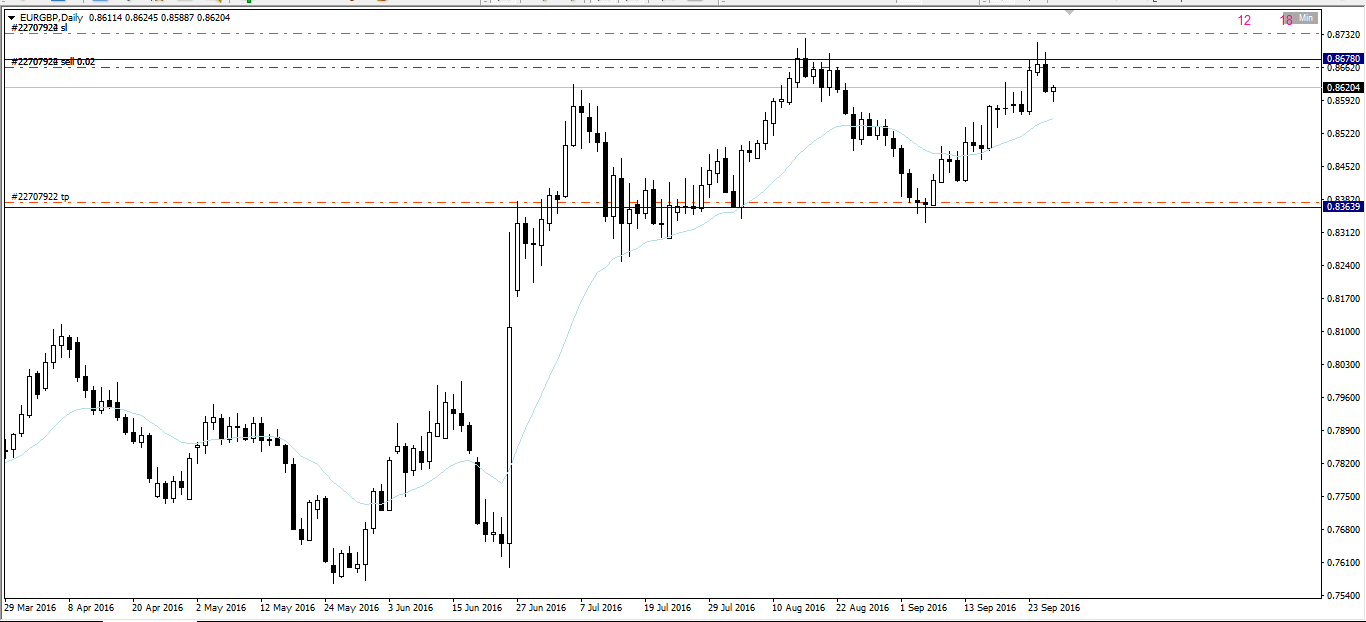Viewport: 1366px width, 622px height.
Task: Click the 27 Jun 2016 date label
Action: coord(541,607)
